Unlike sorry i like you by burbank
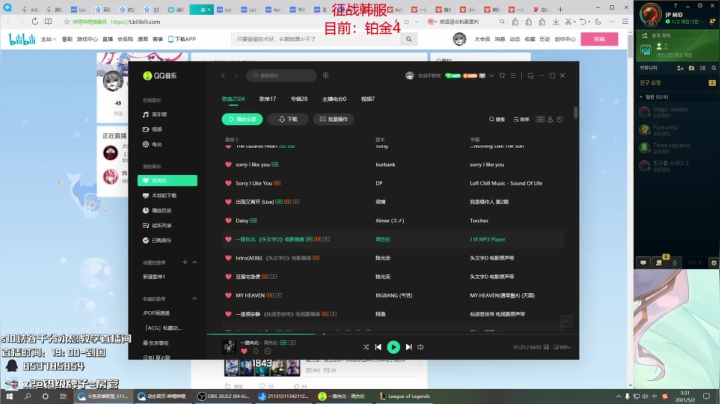This screenshot has width=720, height=404. click(228, 164)
